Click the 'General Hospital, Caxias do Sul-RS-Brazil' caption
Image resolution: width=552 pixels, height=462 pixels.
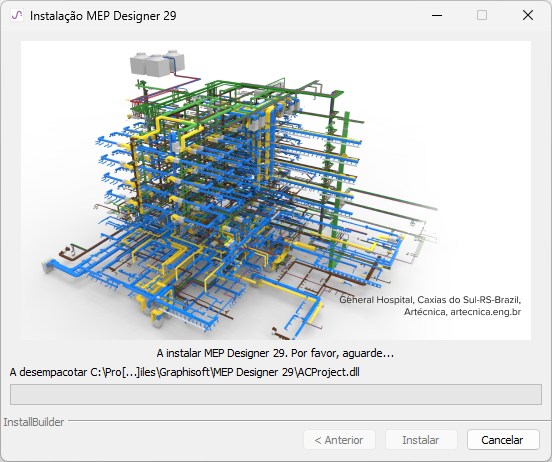point(430,300)
